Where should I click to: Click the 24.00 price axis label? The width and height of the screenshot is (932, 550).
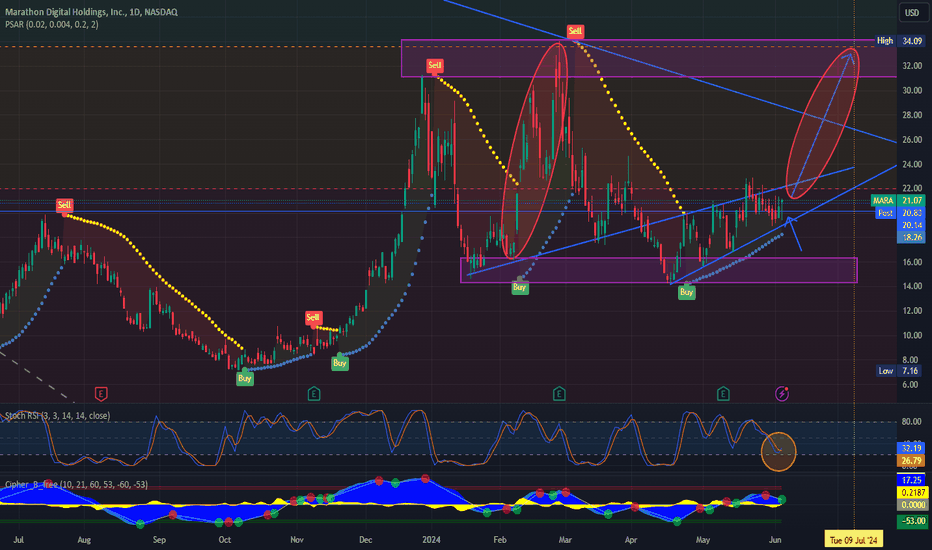912,164
